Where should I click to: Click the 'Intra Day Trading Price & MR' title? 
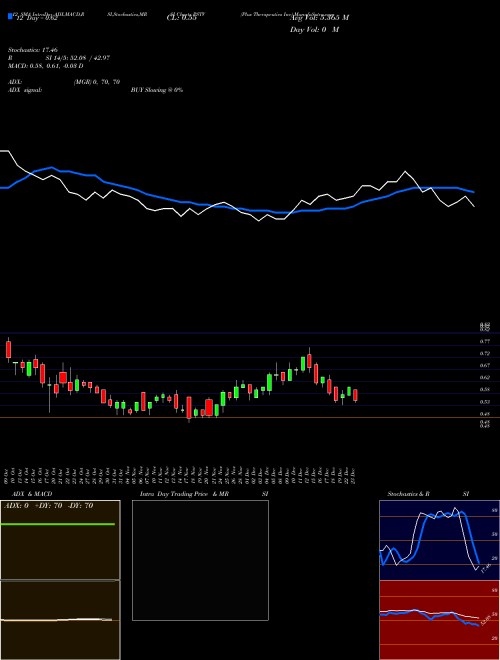[x=184, y=494]
